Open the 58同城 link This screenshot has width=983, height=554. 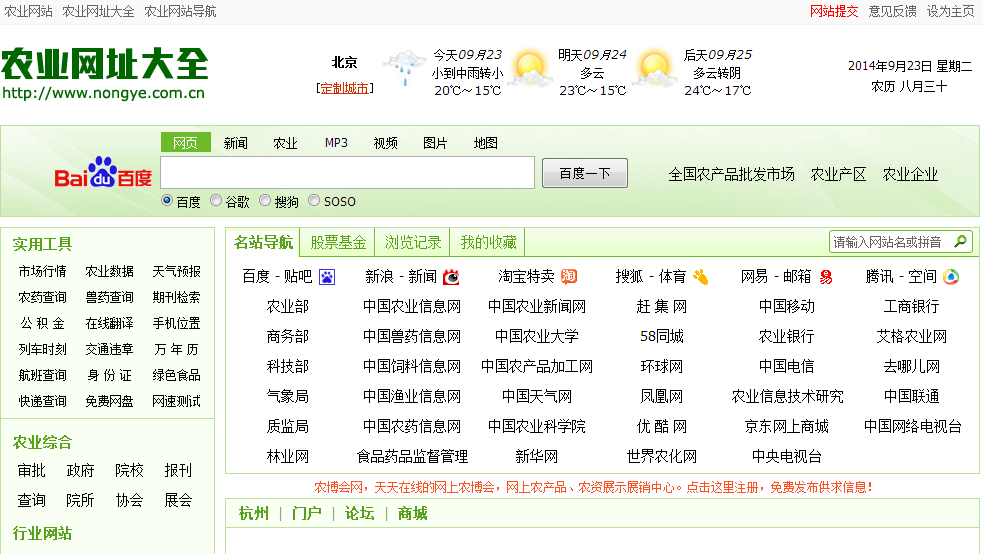coord(661,337)
